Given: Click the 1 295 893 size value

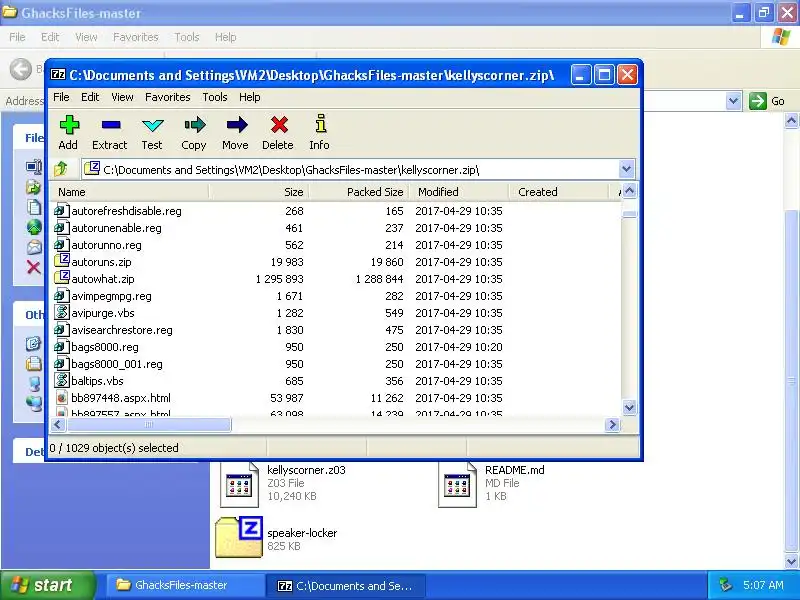Looking at the screenshot, I should [280, 279].
